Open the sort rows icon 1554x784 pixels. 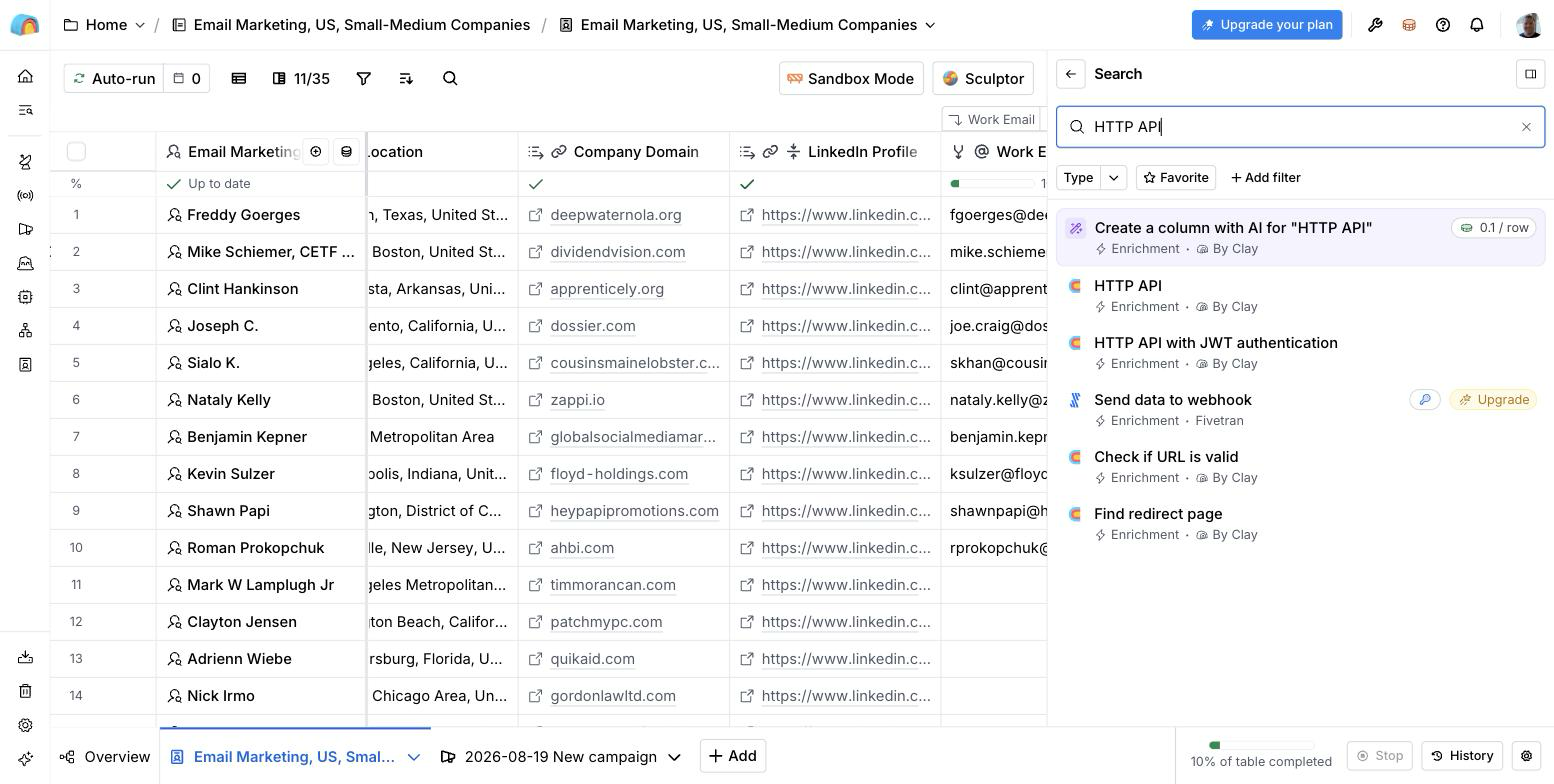coord(406,78)
